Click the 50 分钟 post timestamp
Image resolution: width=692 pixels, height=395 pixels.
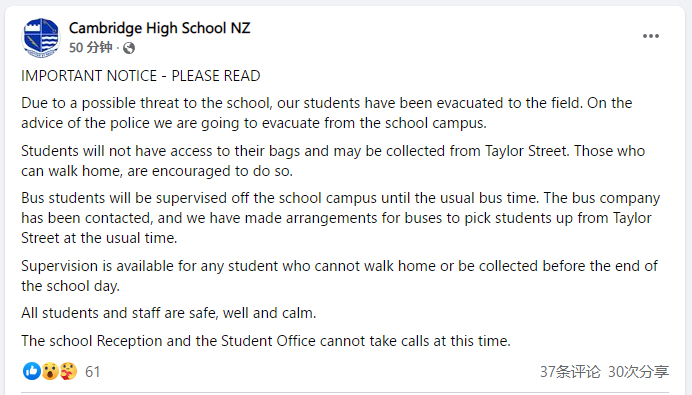click(x=90, y=48)
